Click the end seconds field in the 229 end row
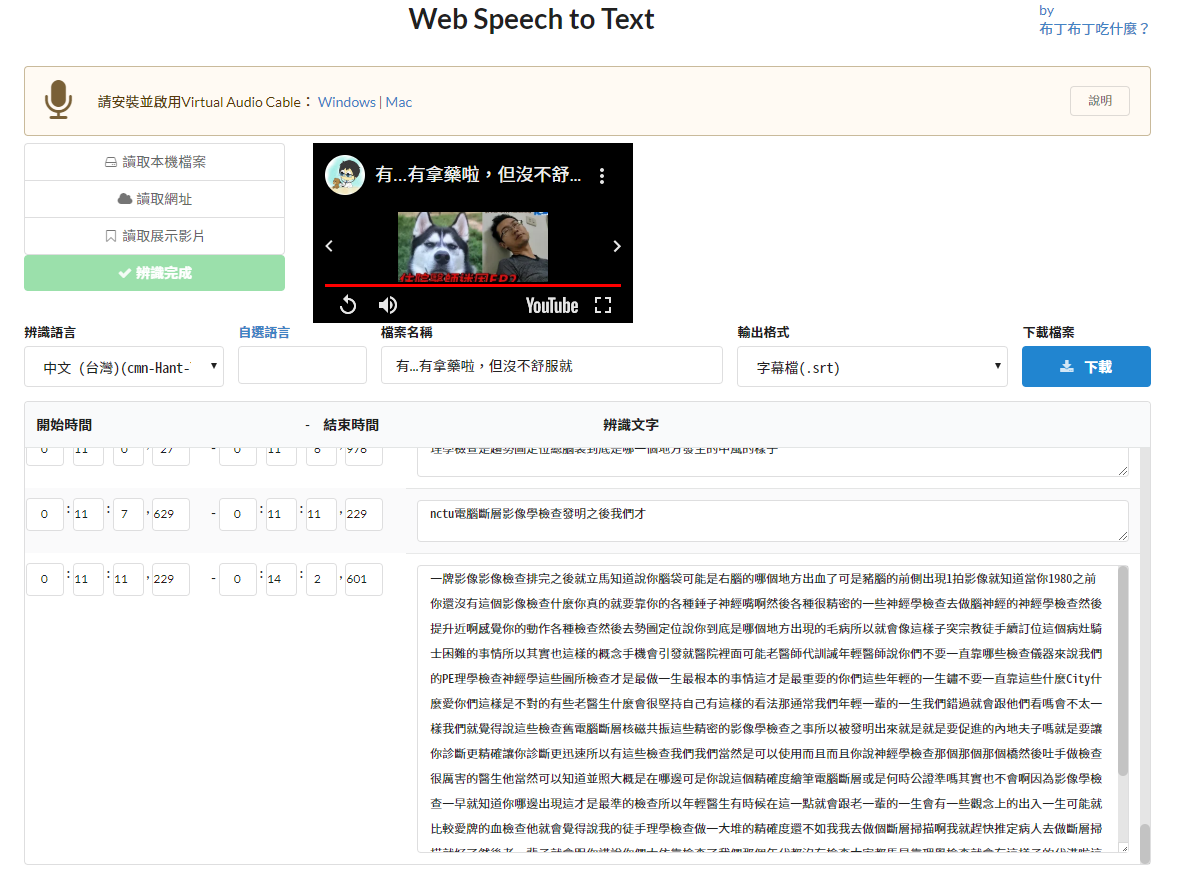 coord(321,514)
